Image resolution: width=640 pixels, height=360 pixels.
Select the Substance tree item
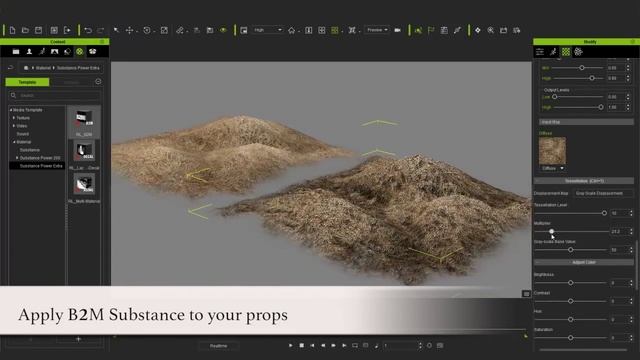[30, 150]
